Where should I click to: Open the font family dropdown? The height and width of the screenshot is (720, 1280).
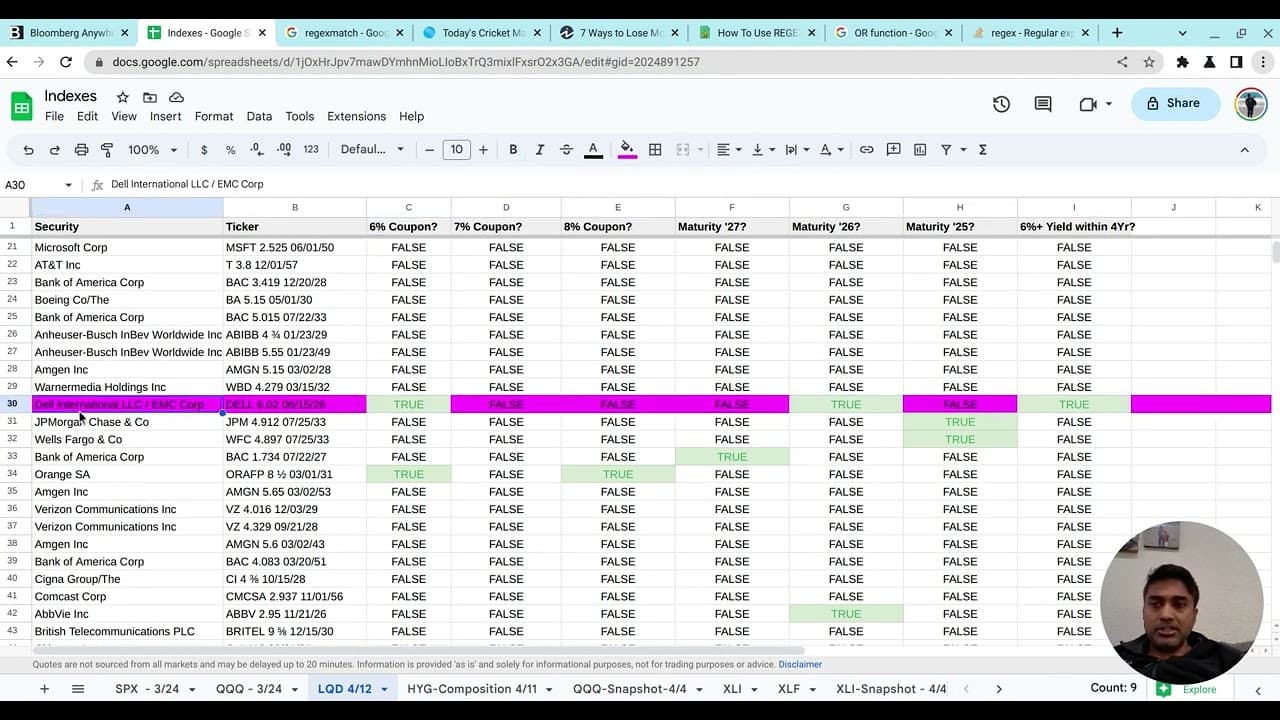click(372, 150)
